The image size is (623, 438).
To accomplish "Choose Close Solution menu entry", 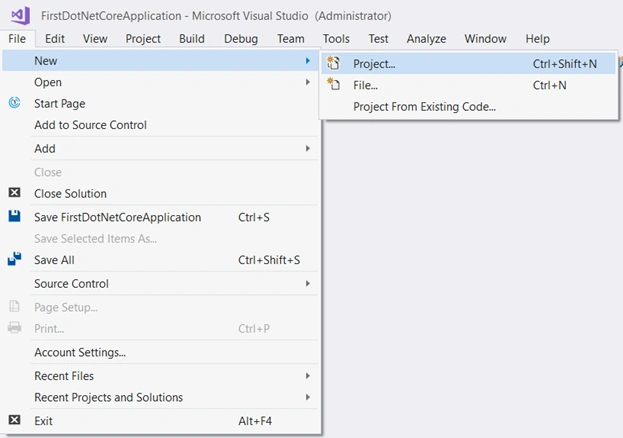I will click(160, 193).
